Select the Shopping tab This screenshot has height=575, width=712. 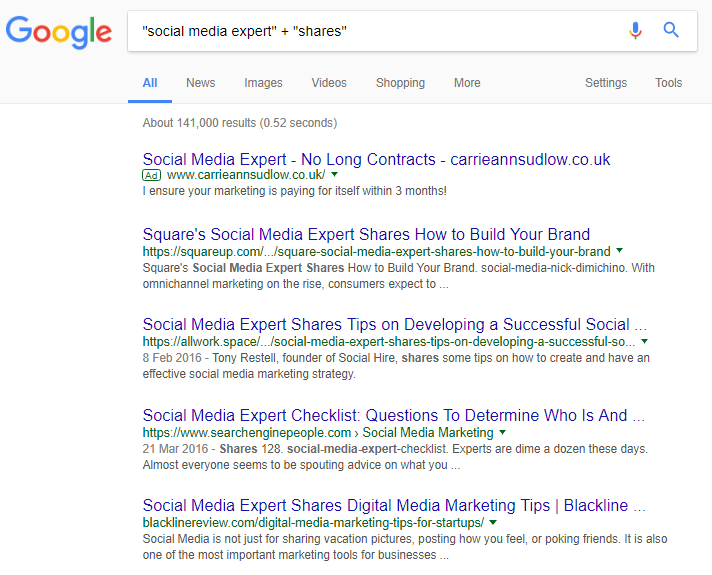coord(400,83)
